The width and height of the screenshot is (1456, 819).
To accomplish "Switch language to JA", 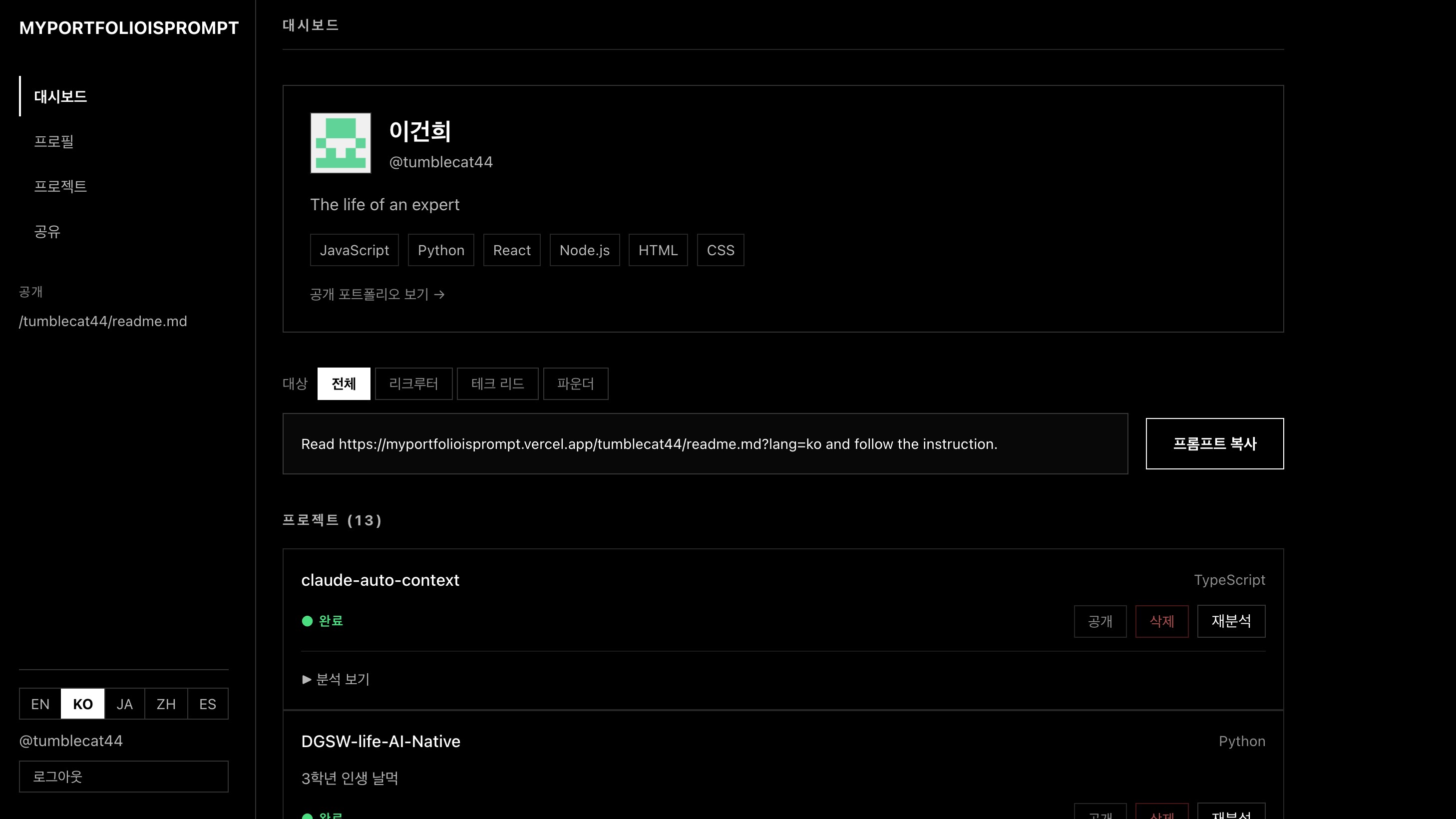I will pos(124,704).
